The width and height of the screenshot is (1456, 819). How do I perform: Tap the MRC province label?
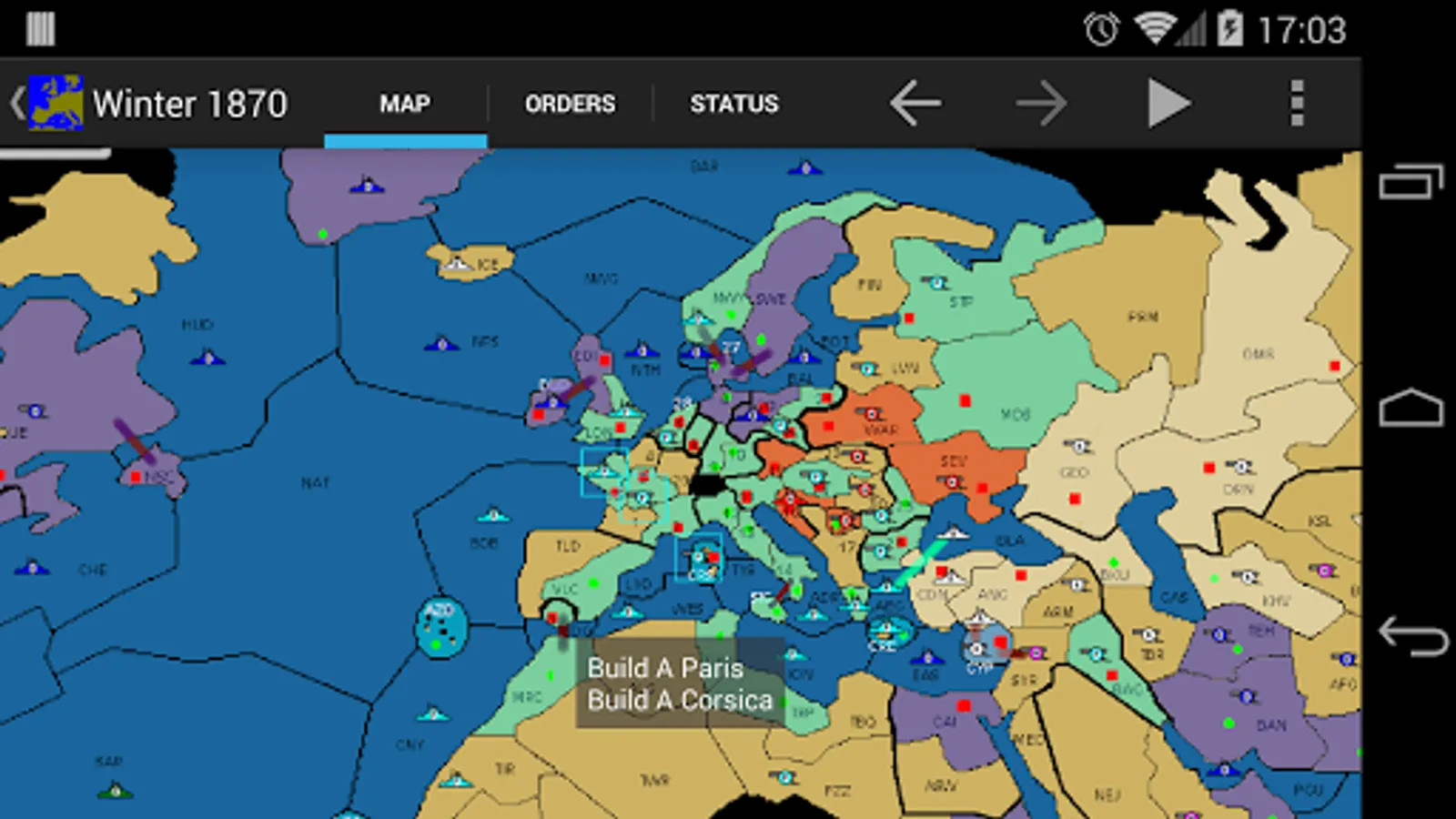pyautogui.click(x=527, y=697)
